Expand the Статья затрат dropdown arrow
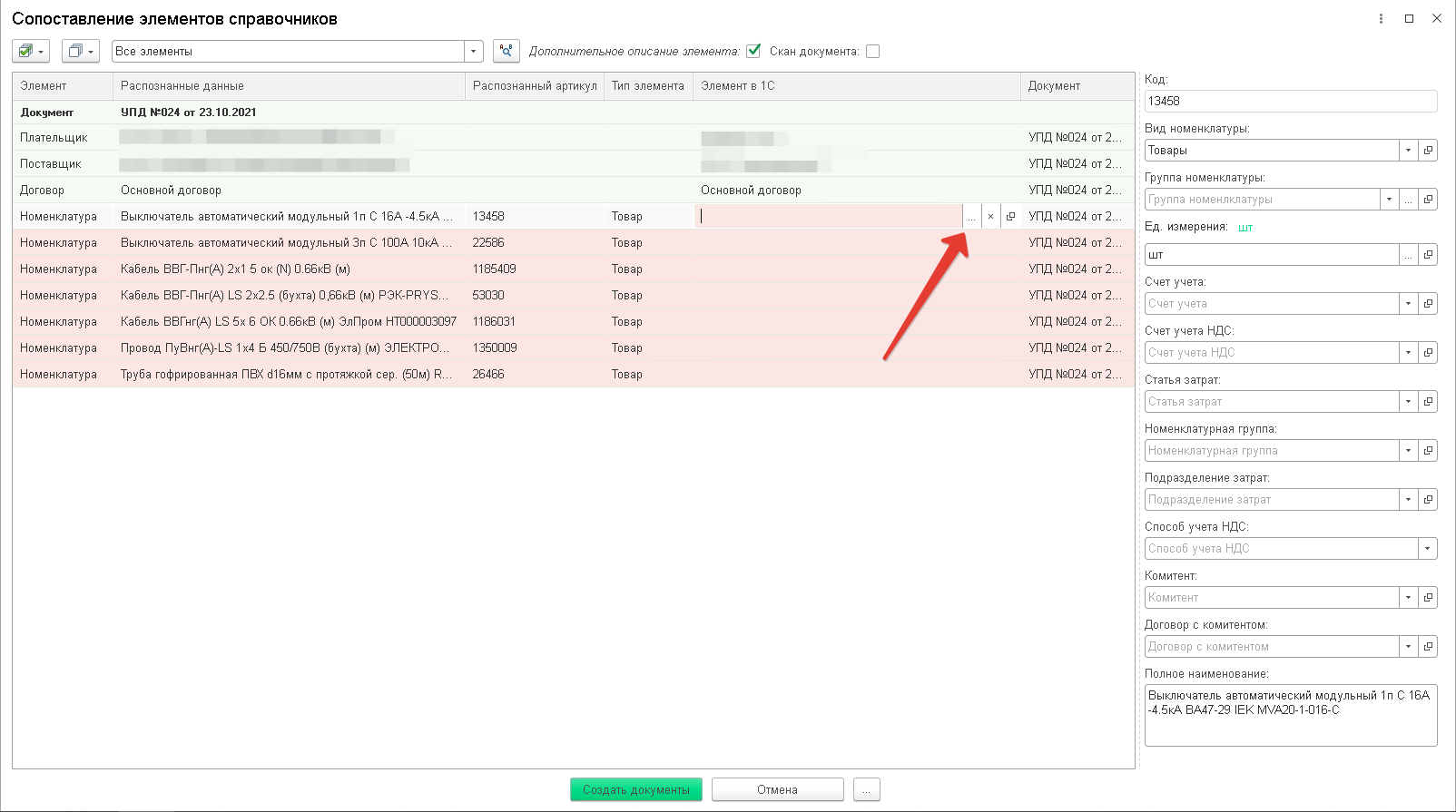Viewport: 1456px width, 812px height. [x=1409, y=402]
